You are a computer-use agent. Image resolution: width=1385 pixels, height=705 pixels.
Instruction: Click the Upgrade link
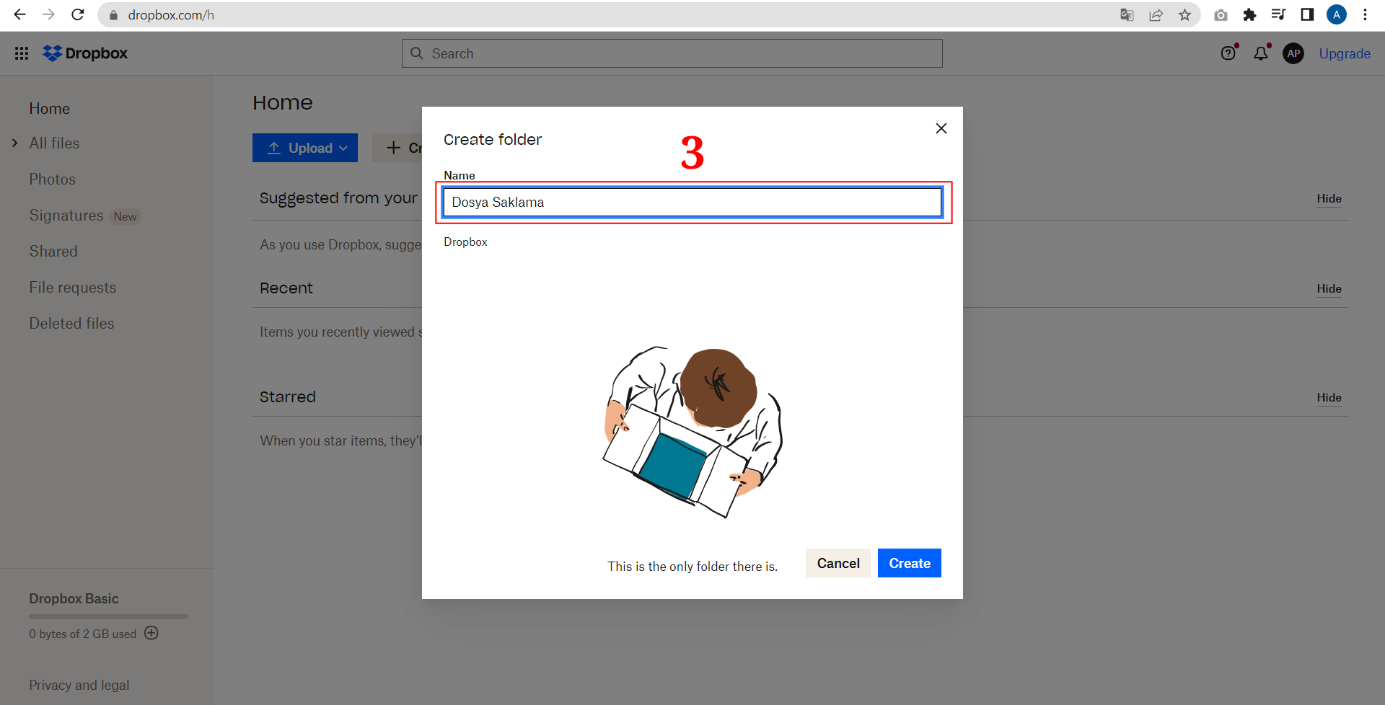1345,54
